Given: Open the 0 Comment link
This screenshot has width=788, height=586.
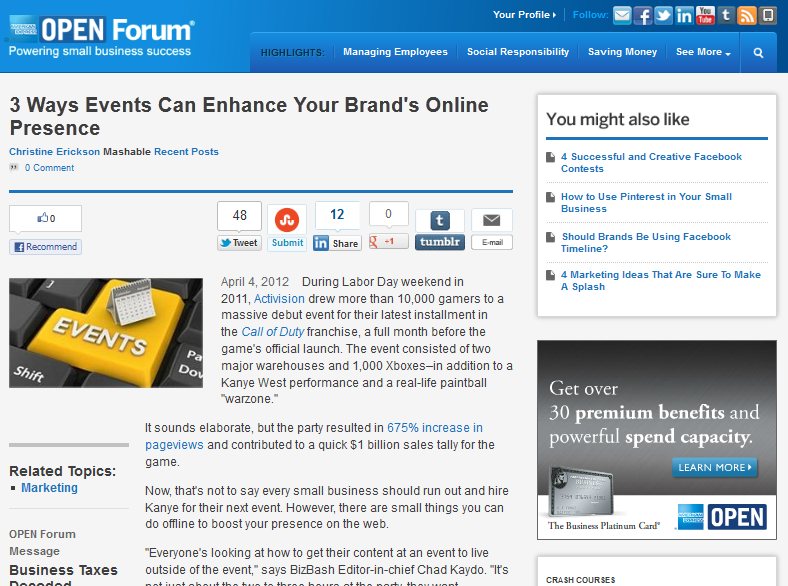Looking at the screenshot, I should click(x=49, y=168).
